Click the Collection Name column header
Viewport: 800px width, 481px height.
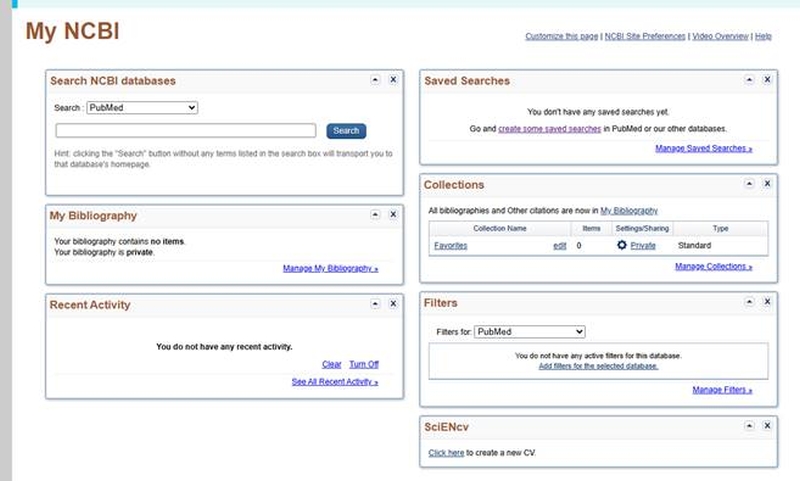coord(499,229)
